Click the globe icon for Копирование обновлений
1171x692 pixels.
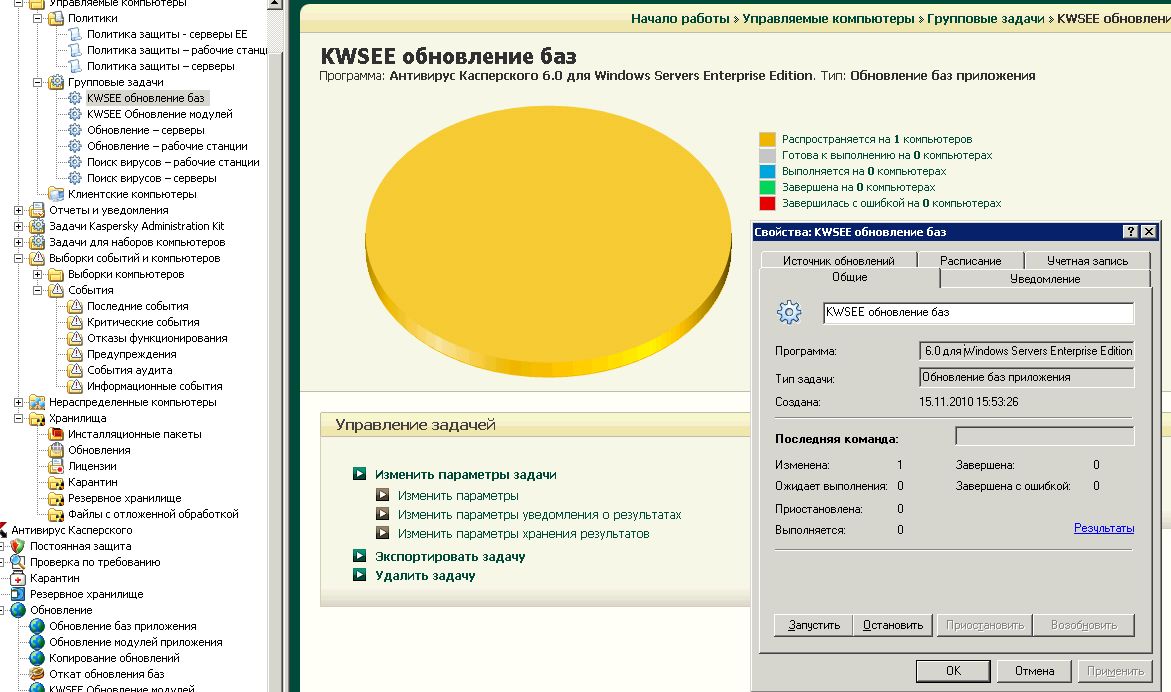[x=37, y=658]
